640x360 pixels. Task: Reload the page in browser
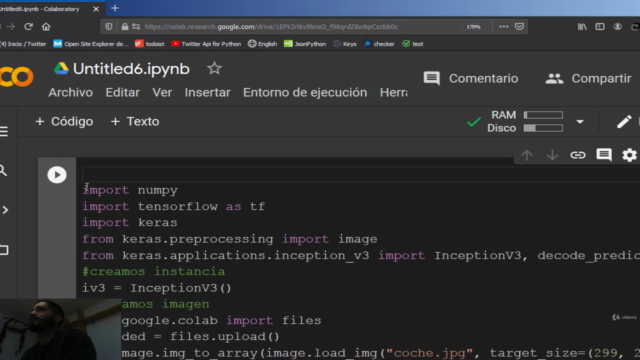coord(28,27)
